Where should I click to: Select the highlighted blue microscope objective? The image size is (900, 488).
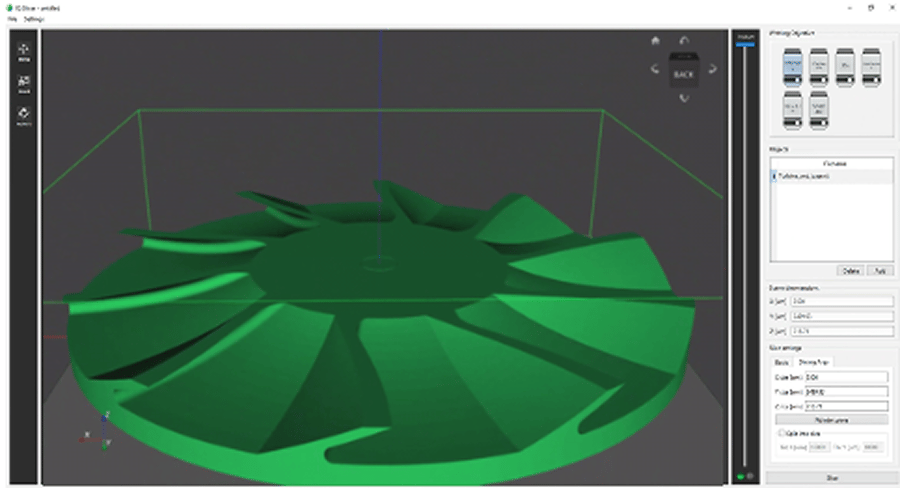click(793, 67)
